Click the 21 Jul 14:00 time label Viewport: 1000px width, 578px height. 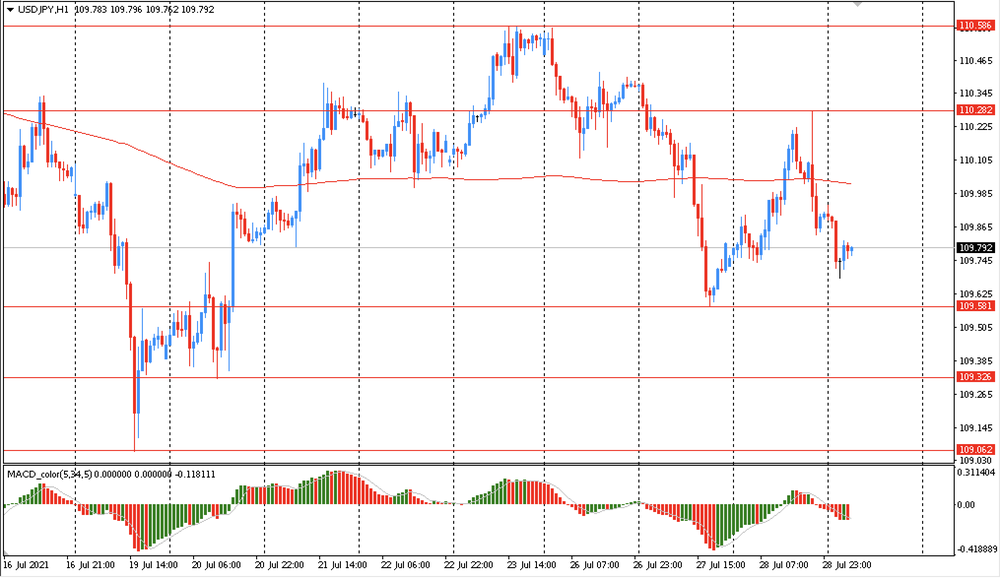coord(342,565)
